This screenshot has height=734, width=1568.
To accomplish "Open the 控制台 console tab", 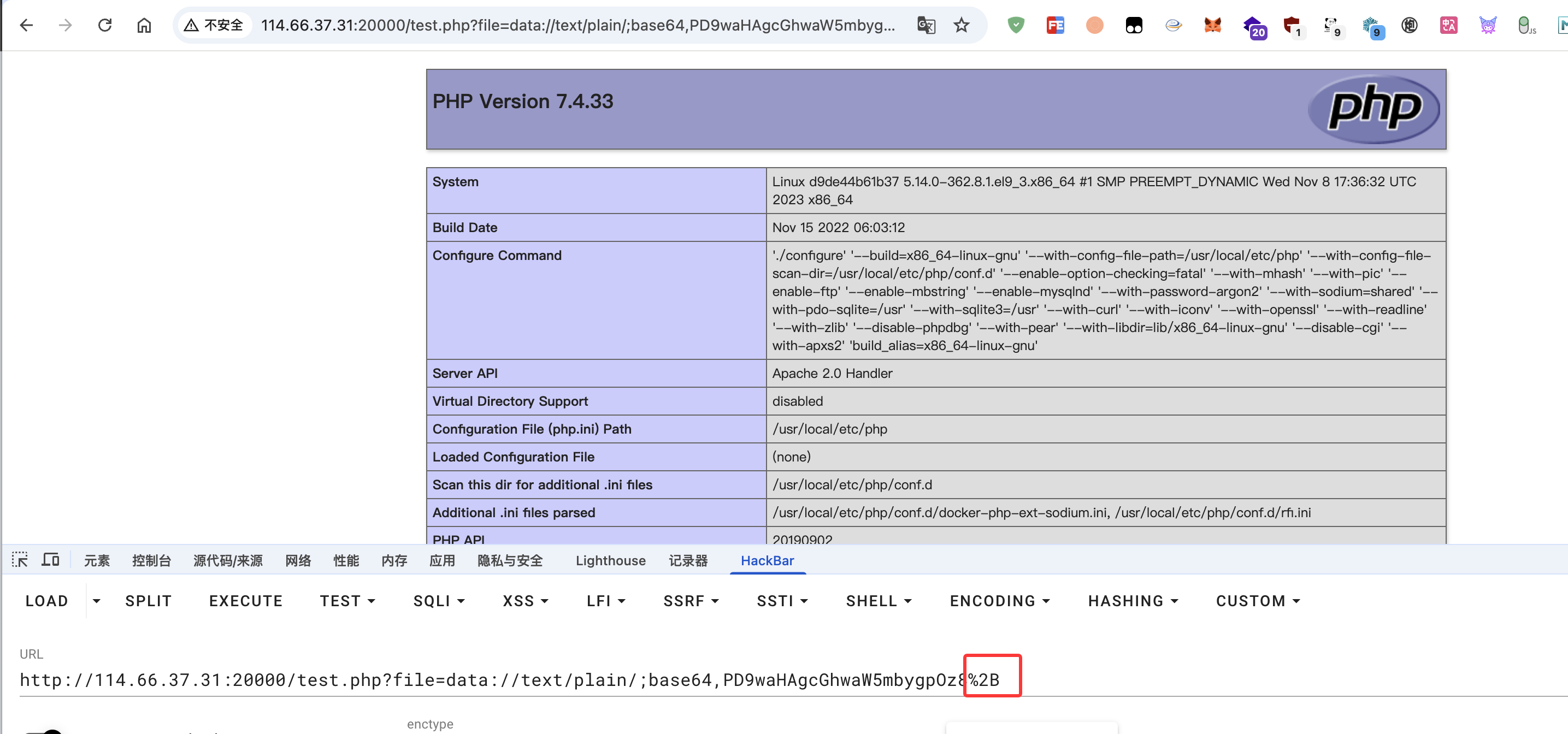I will (151, 560).
